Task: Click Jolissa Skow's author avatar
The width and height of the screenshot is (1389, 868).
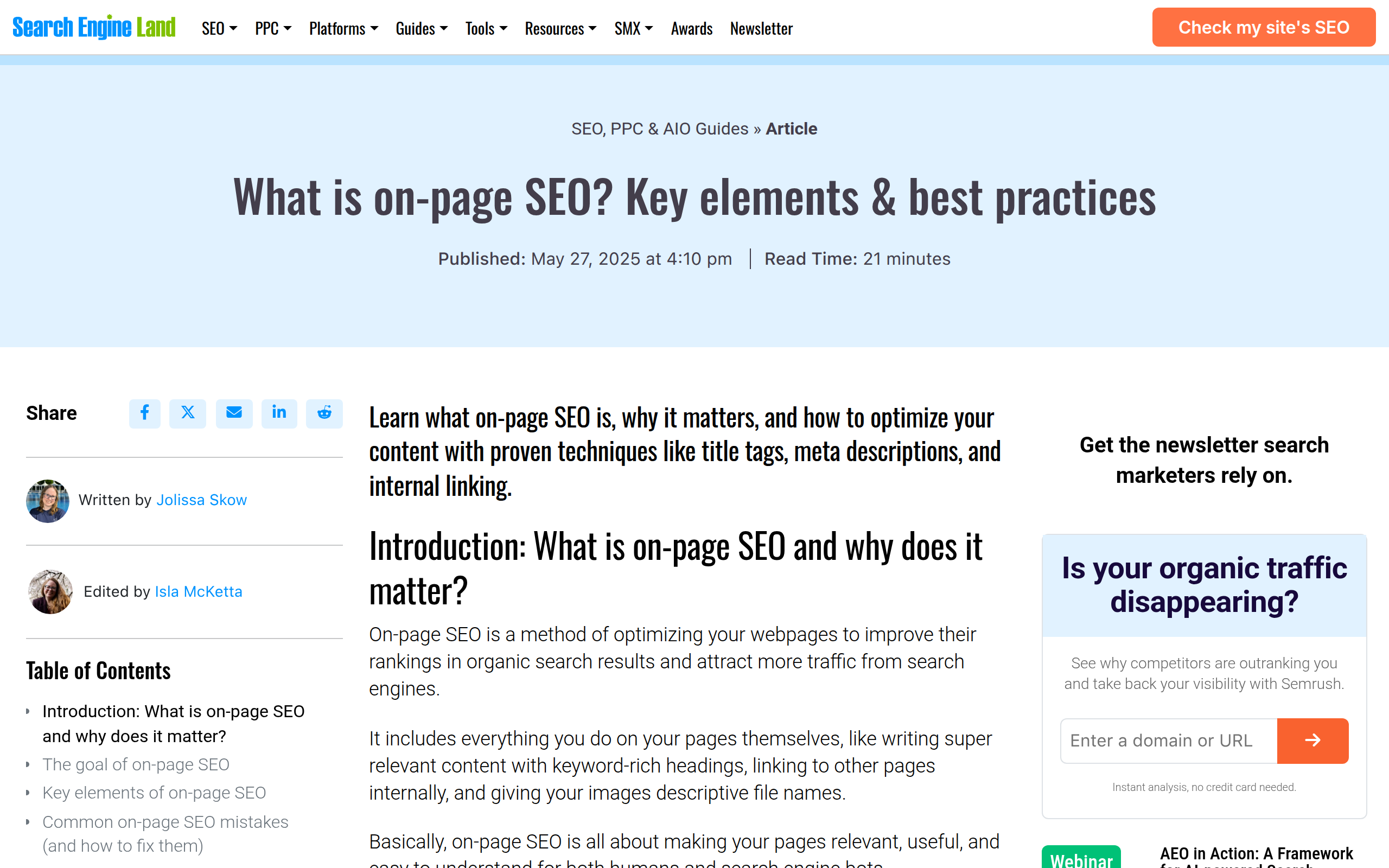Action: click(x=48, y=501)
